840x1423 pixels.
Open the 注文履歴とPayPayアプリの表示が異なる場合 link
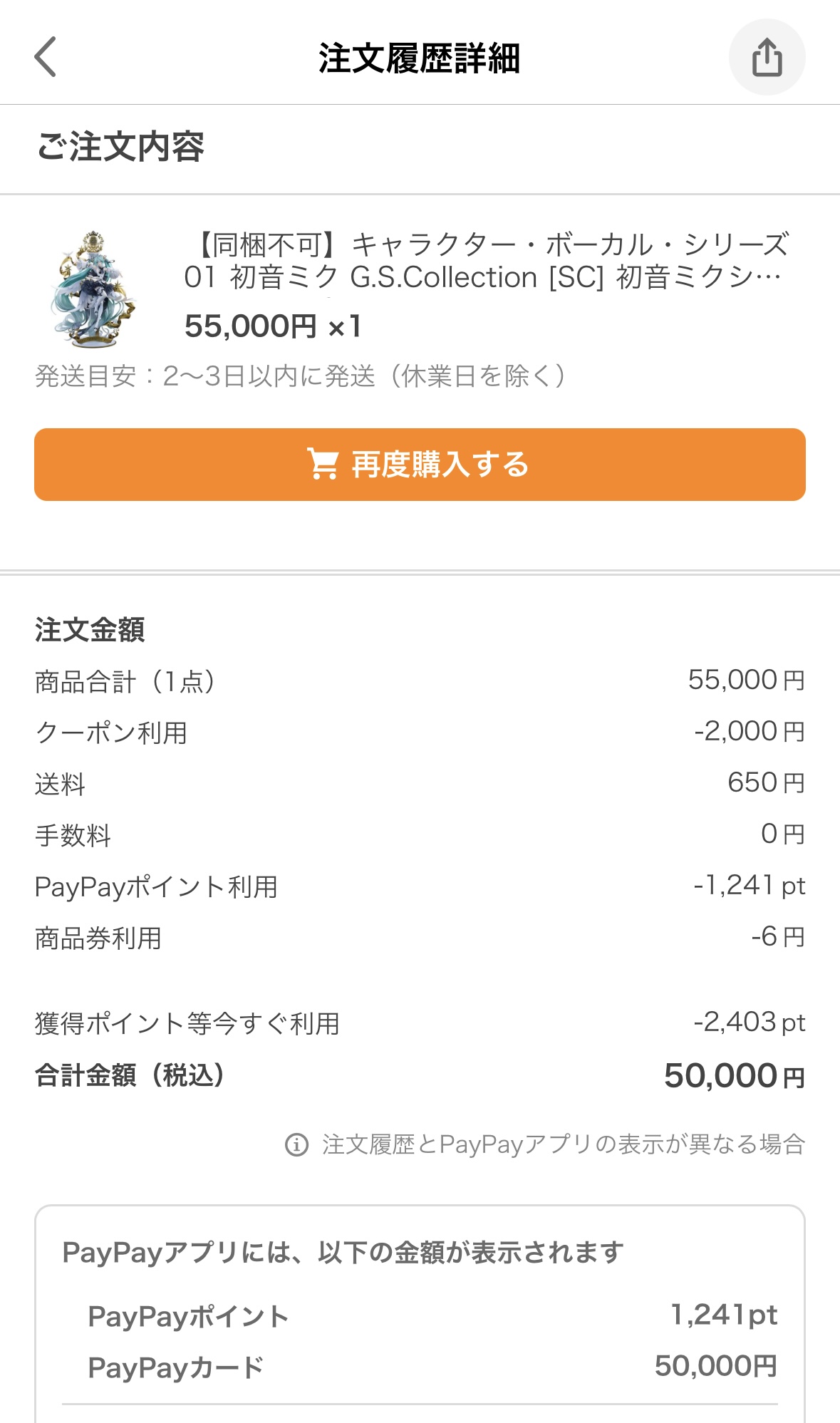coord(563,1144)
